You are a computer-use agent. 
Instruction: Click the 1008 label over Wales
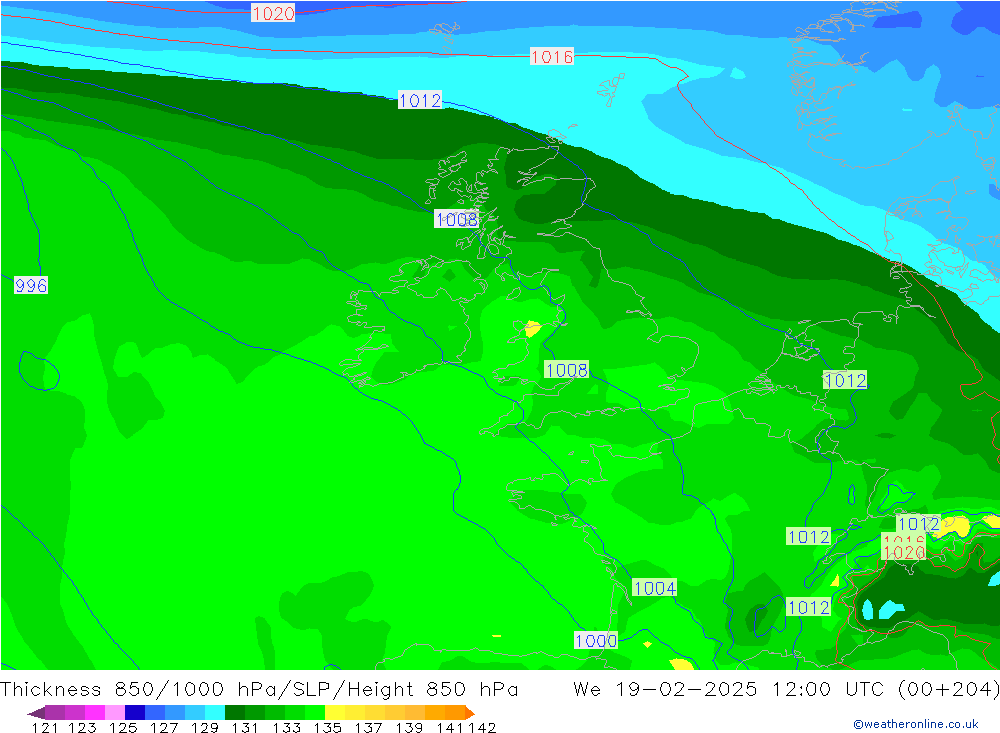(x=566, y=370)
